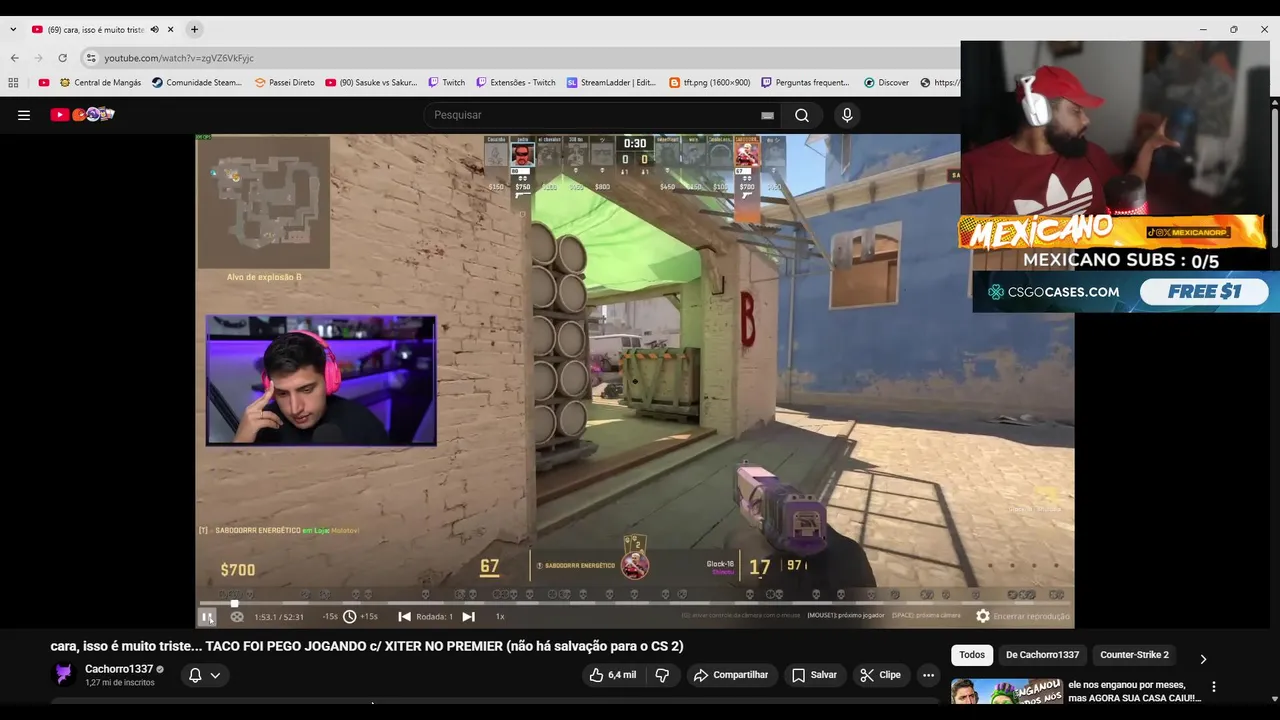1280x720 pixels.
Task: Open site information icon in address bar
Action: (91, 58)
